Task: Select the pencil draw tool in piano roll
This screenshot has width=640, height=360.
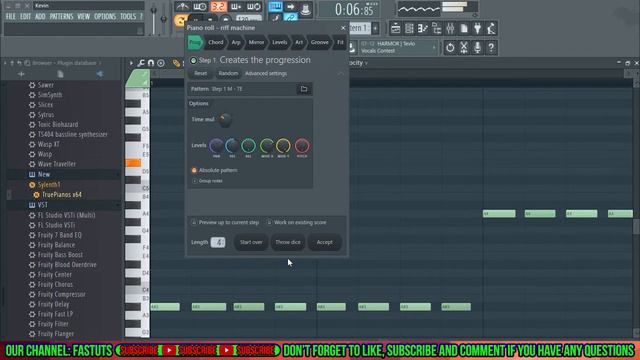Action: pyautogui.click(x=176, y=63)
